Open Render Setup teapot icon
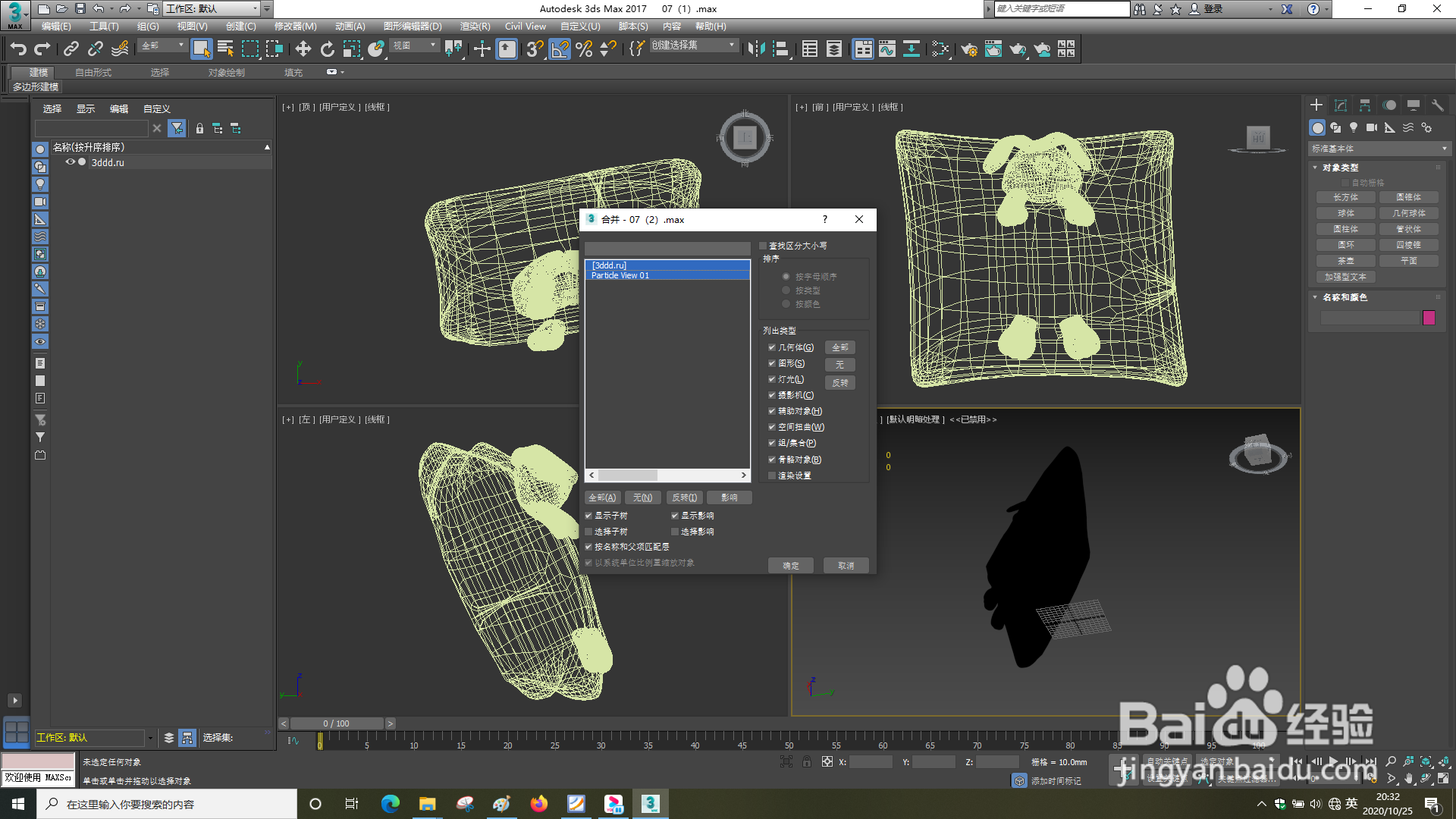The height and width of the screenshot is (819, 1456). (968, 49)
